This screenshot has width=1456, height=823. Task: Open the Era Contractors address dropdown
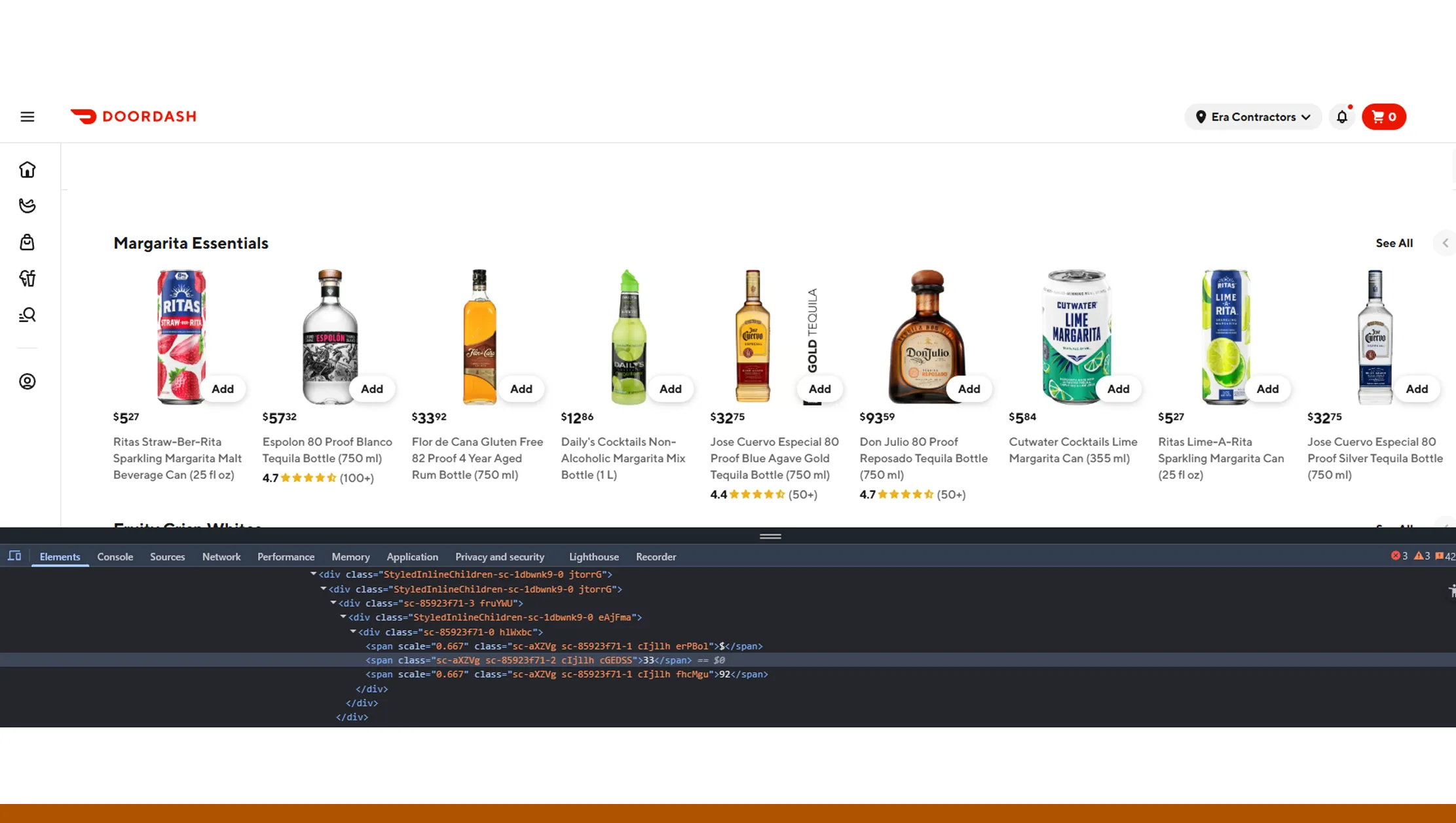1252,117
